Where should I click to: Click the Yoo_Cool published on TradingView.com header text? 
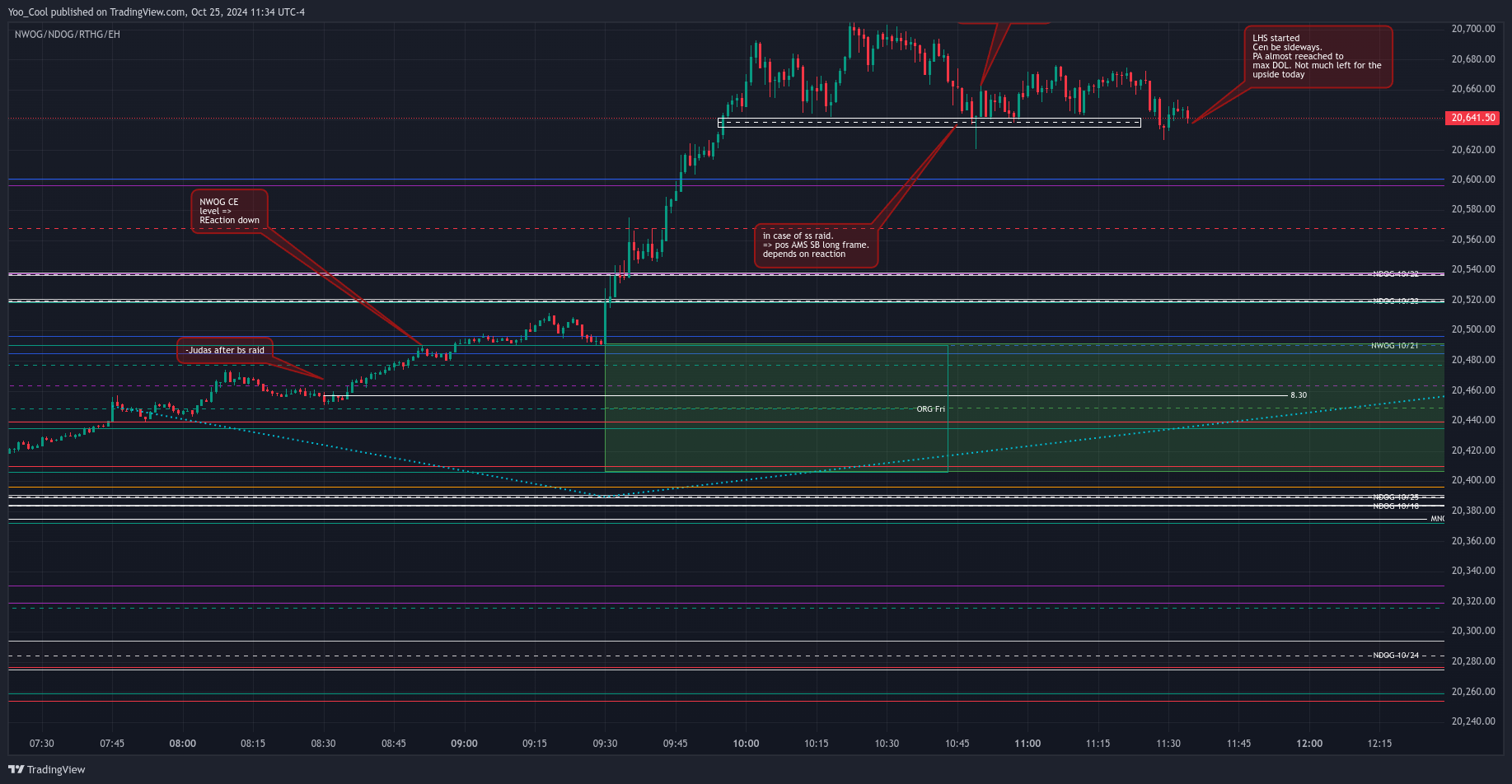point(157,12)
